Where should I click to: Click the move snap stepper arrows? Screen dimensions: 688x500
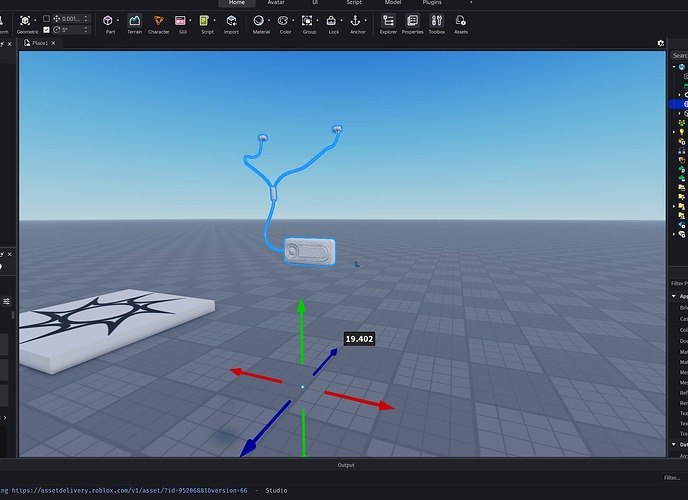86,18
